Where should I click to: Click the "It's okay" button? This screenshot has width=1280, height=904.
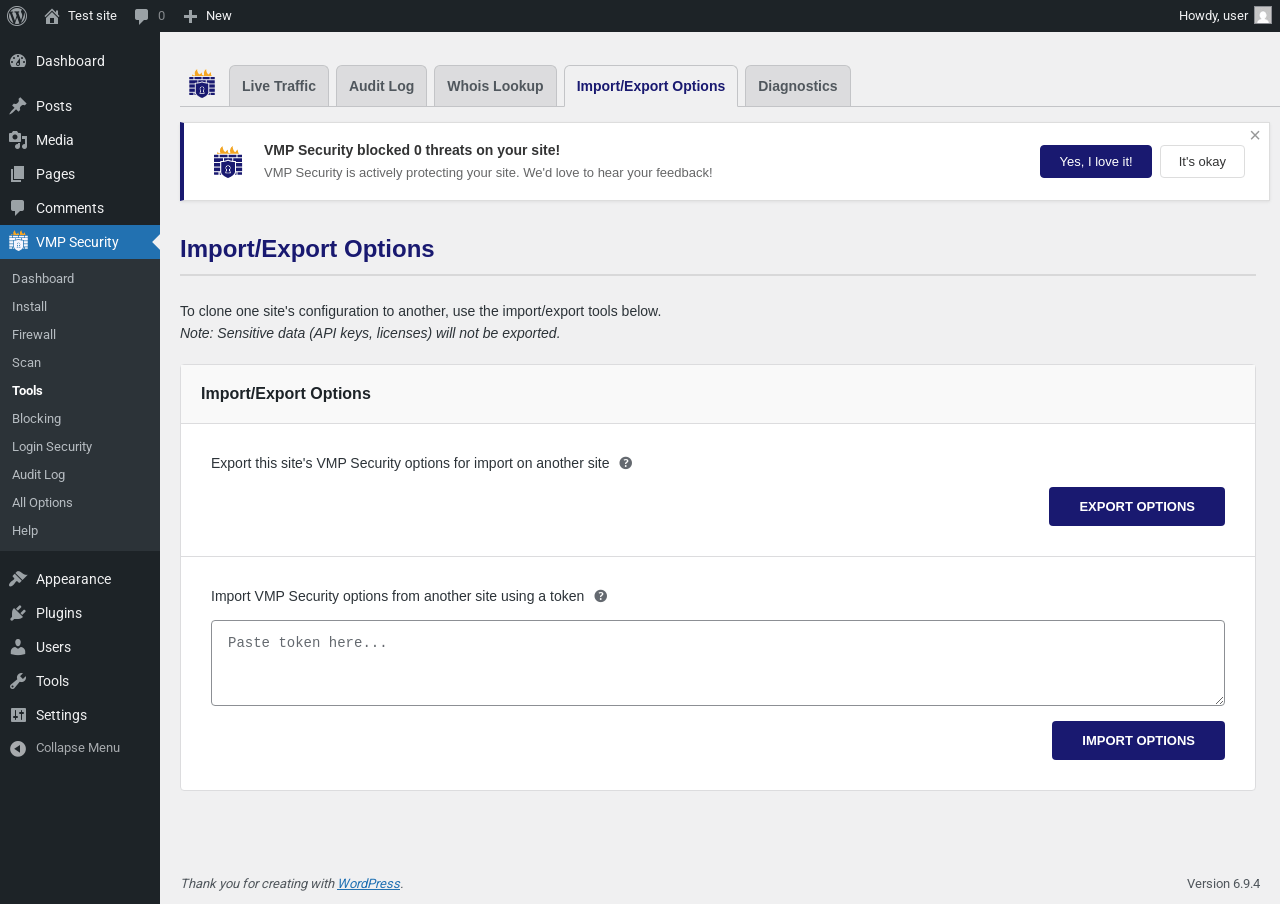tap(1202, 161)
